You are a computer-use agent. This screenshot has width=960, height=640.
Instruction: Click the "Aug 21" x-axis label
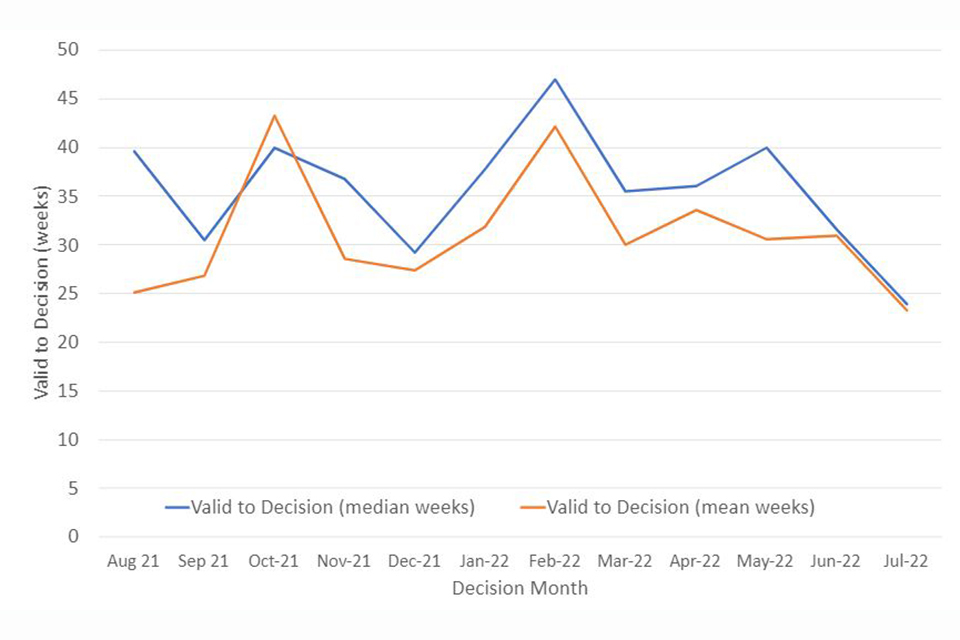133,561
